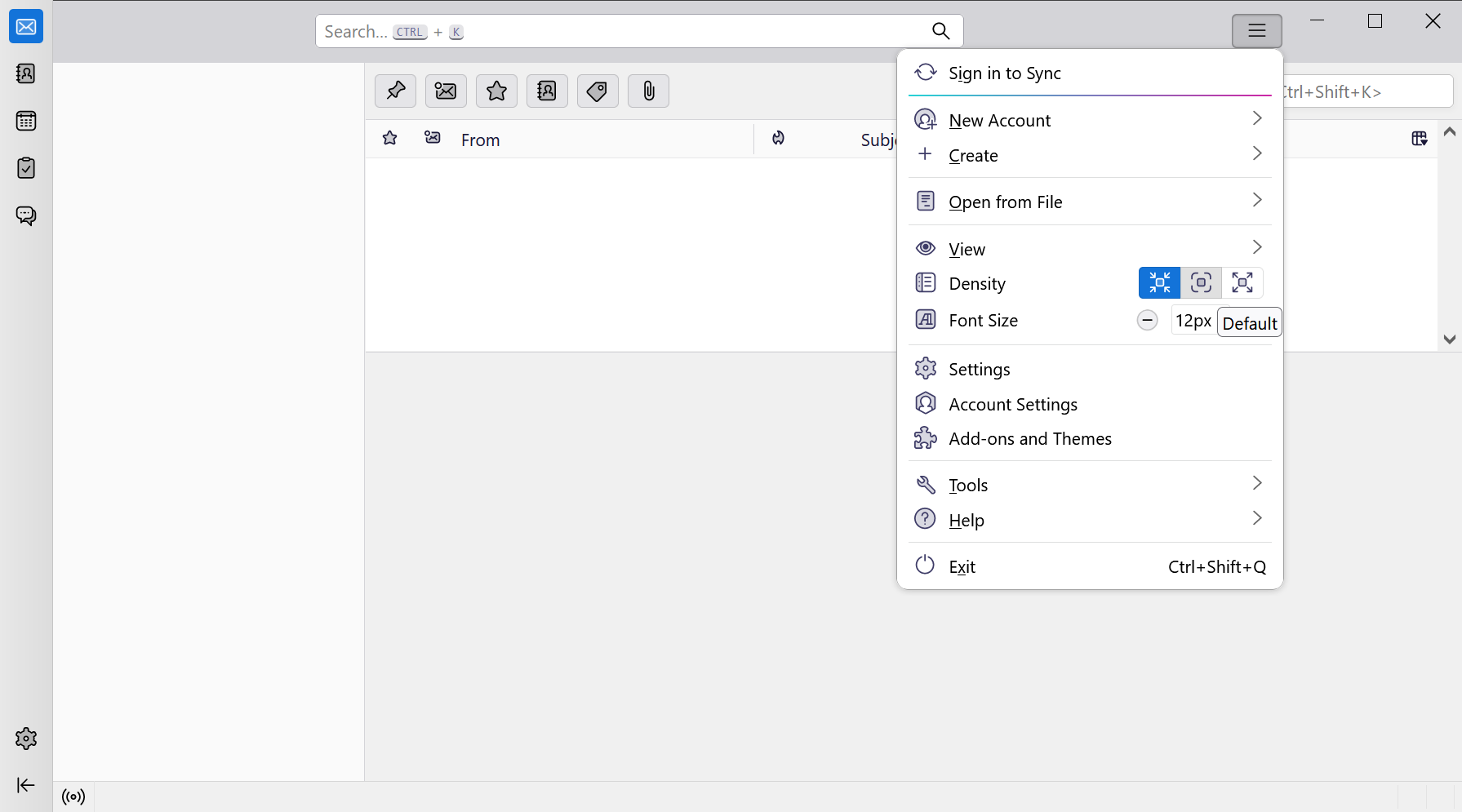The height and width of the screenshot is (812, 1462).
Task: Select Relaxed density option
Action: click(x=1242, y=283)
